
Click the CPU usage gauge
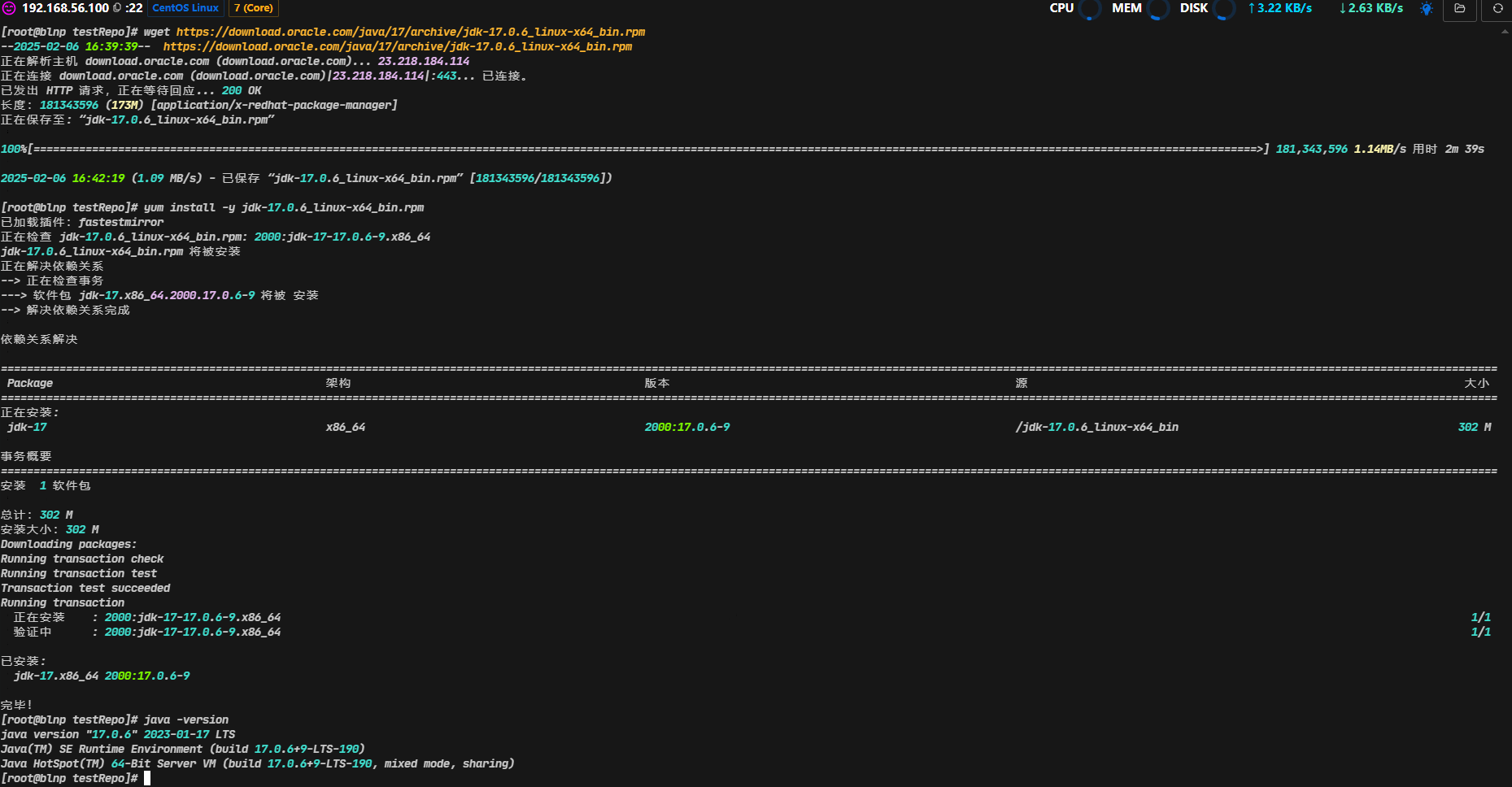point(1090,9)
